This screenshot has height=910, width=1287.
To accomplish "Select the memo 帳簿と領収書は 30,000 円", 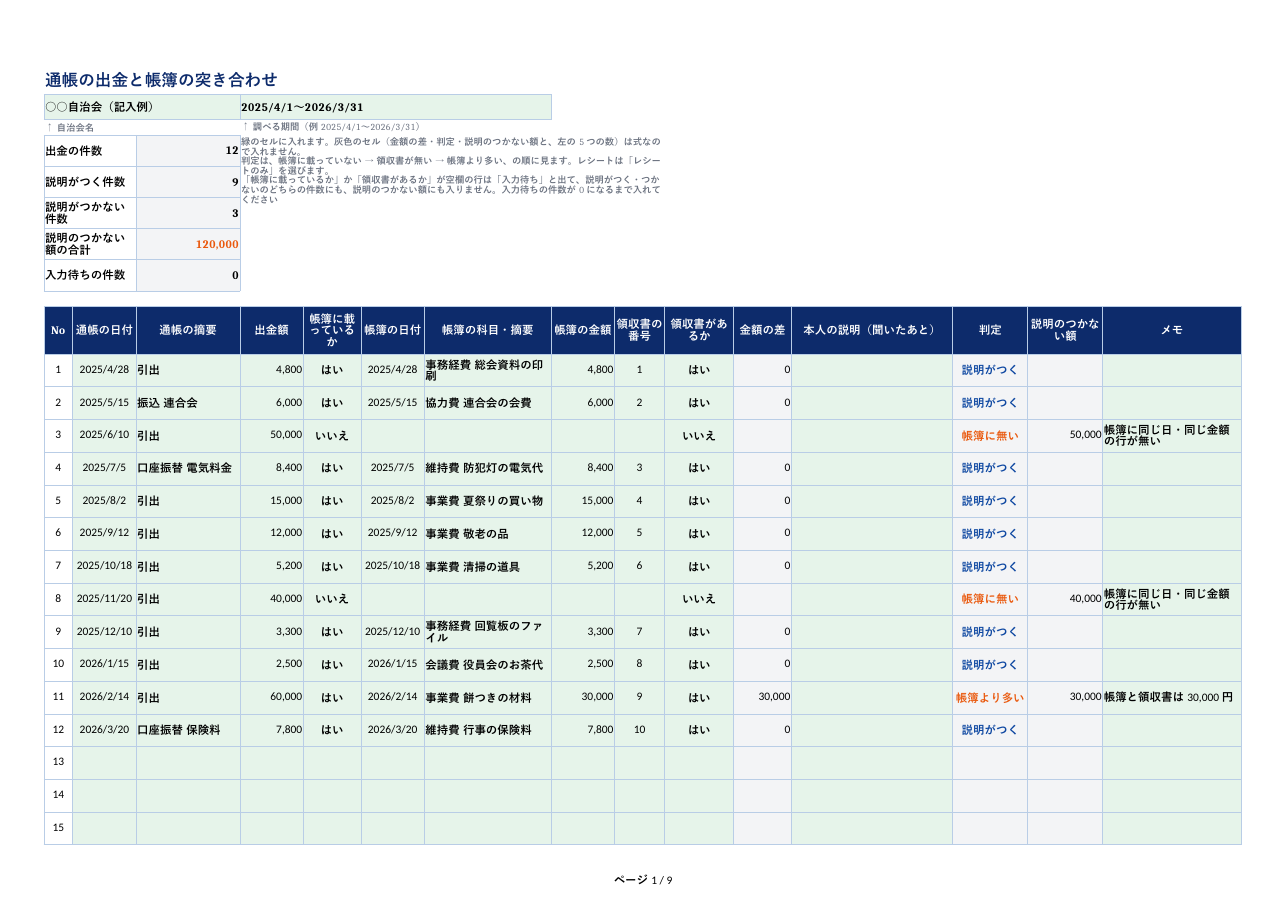I will click(x=1172, y=698).
